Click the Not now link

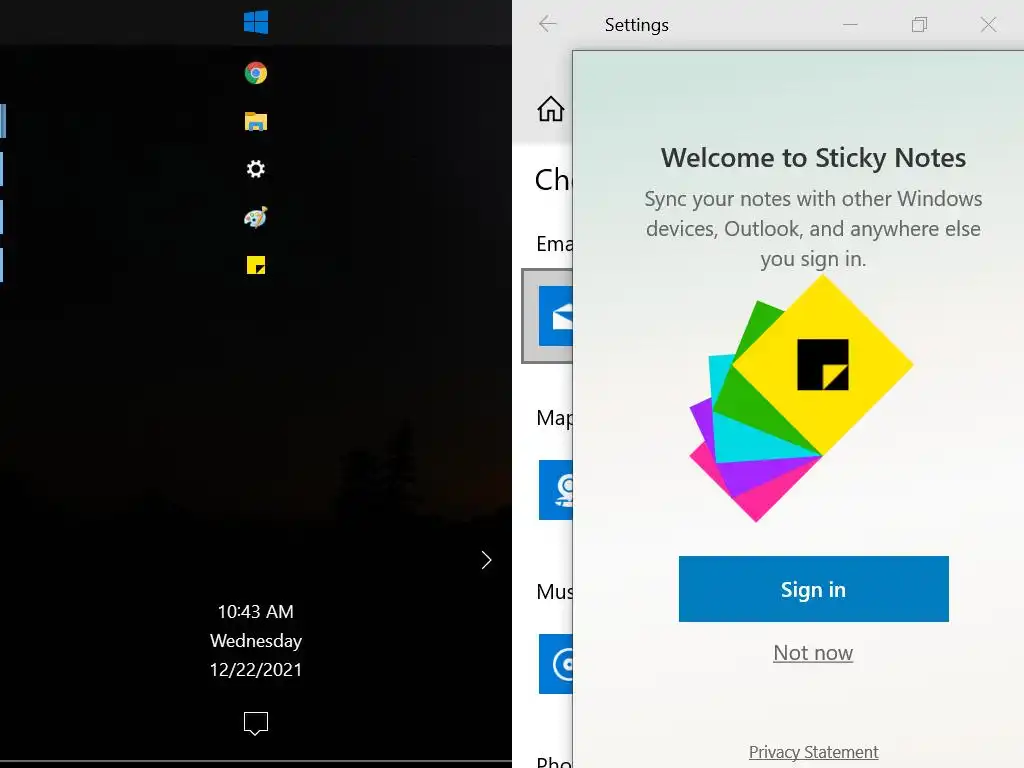(x=813, y=652)
